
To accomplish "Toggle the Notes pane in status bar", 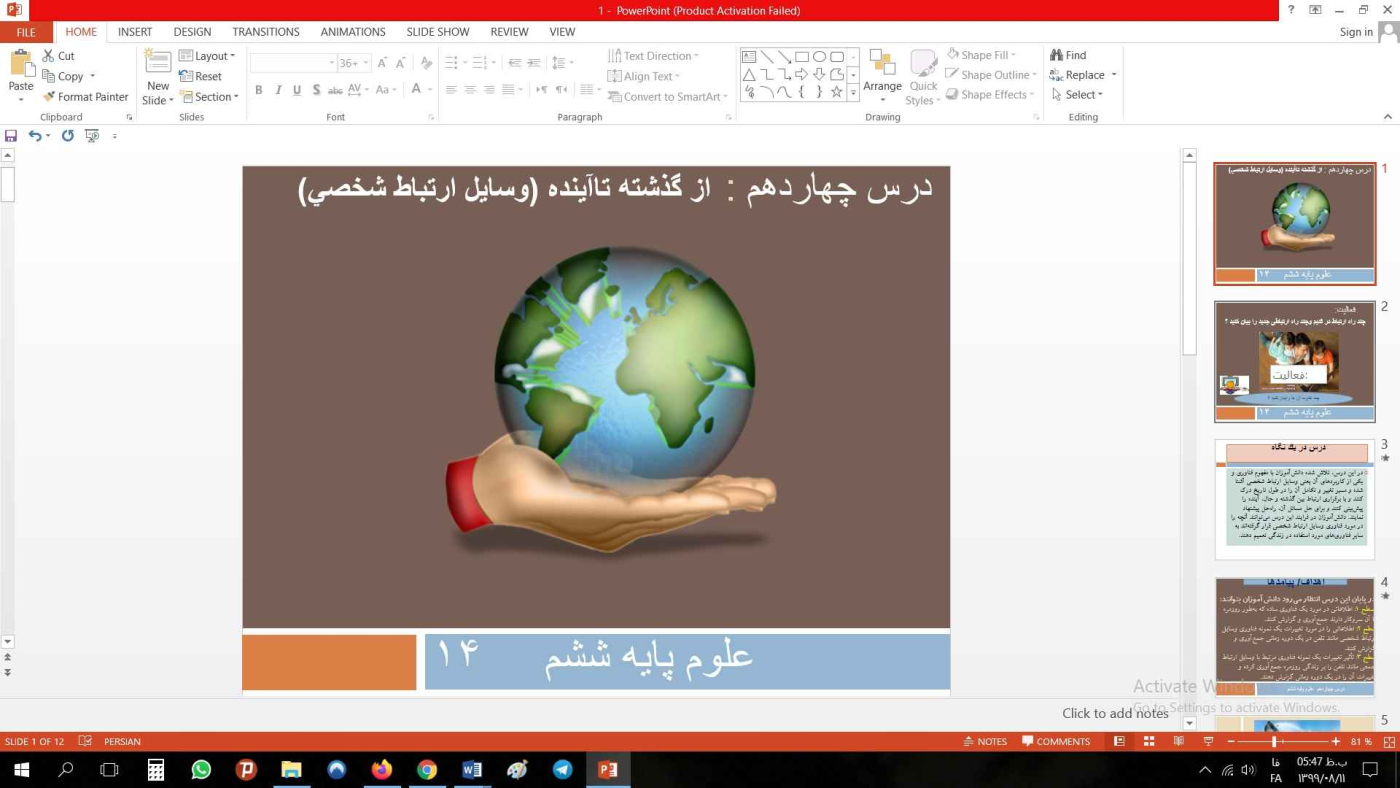I will tap(985, 742).
